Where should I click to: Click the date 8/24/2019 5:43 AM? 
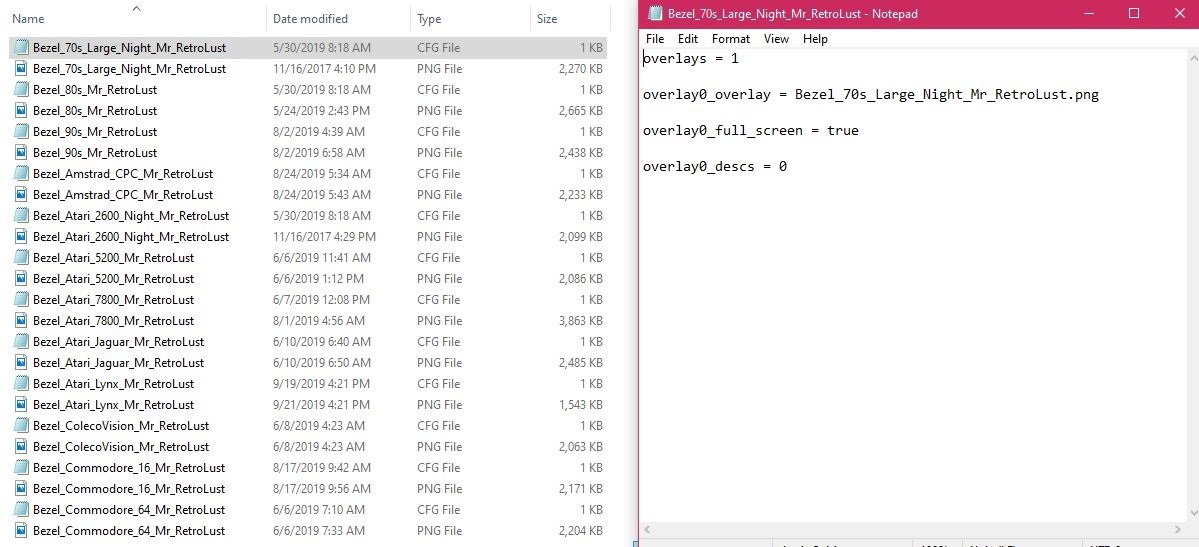click(321, 195)
